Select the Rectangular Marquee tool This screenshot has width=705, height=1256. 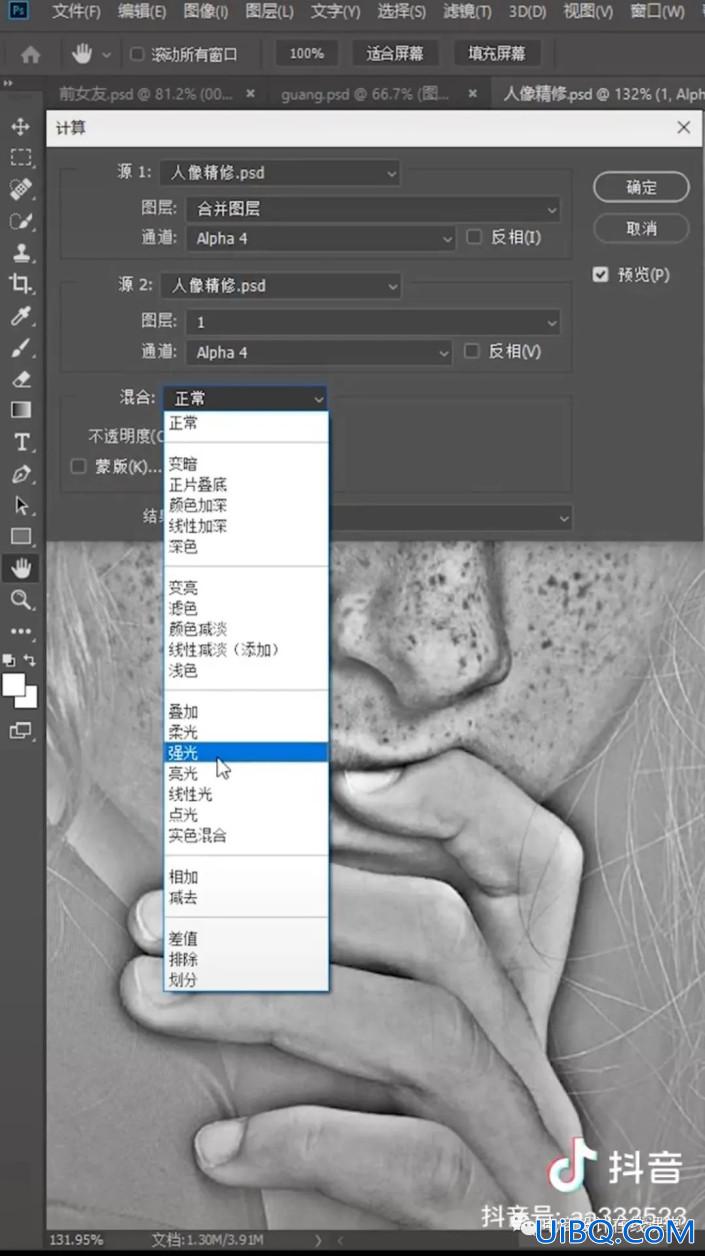click(x=21, y=158)
